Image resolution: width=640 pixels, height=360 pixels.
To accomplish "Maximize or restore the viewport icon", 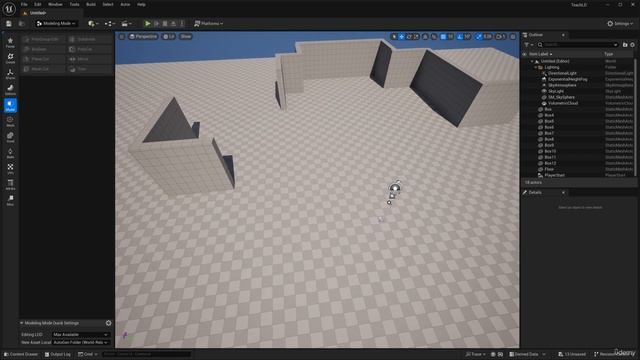I will click(x=513, y=37).
